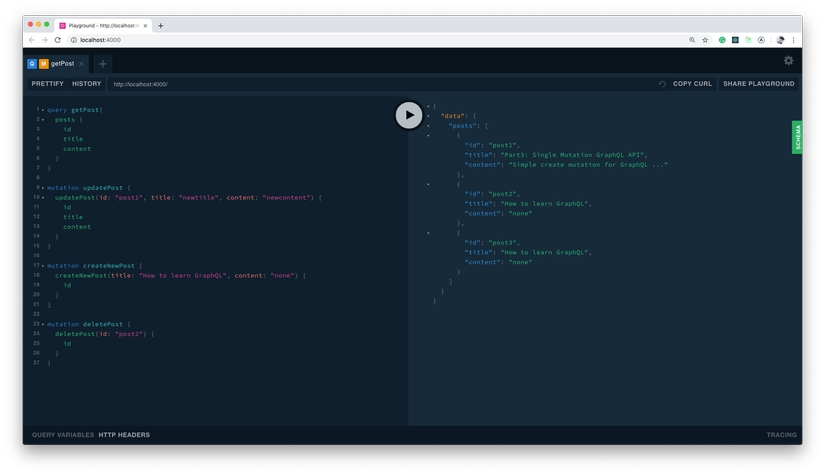Open the green SCHEMA side tab
The image size is (825, 475).
point(797,137)
